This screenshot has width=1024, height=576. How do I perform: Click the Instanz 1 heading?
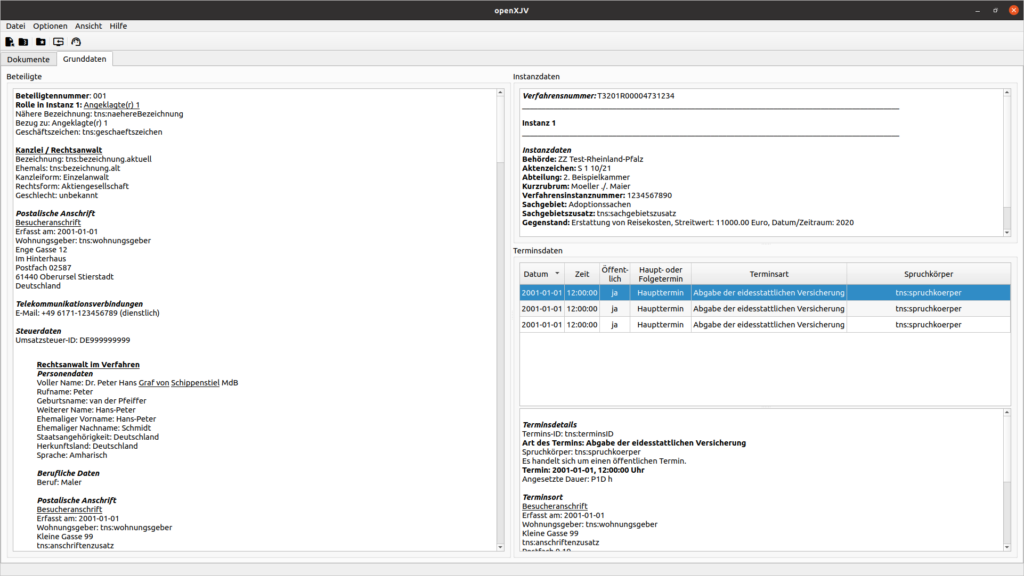tap(539, 123)
